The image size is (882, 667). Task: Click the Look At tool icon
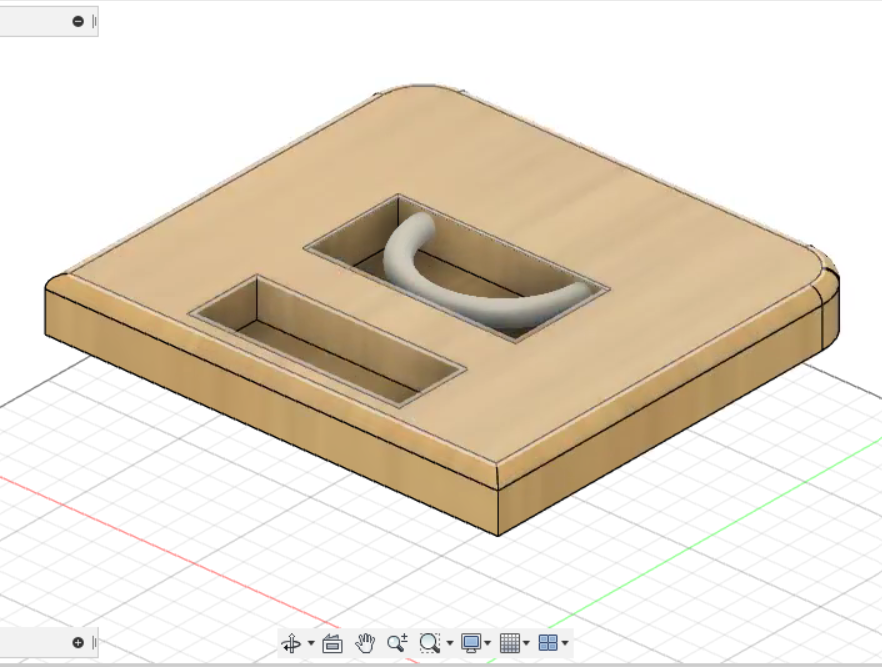332,643
